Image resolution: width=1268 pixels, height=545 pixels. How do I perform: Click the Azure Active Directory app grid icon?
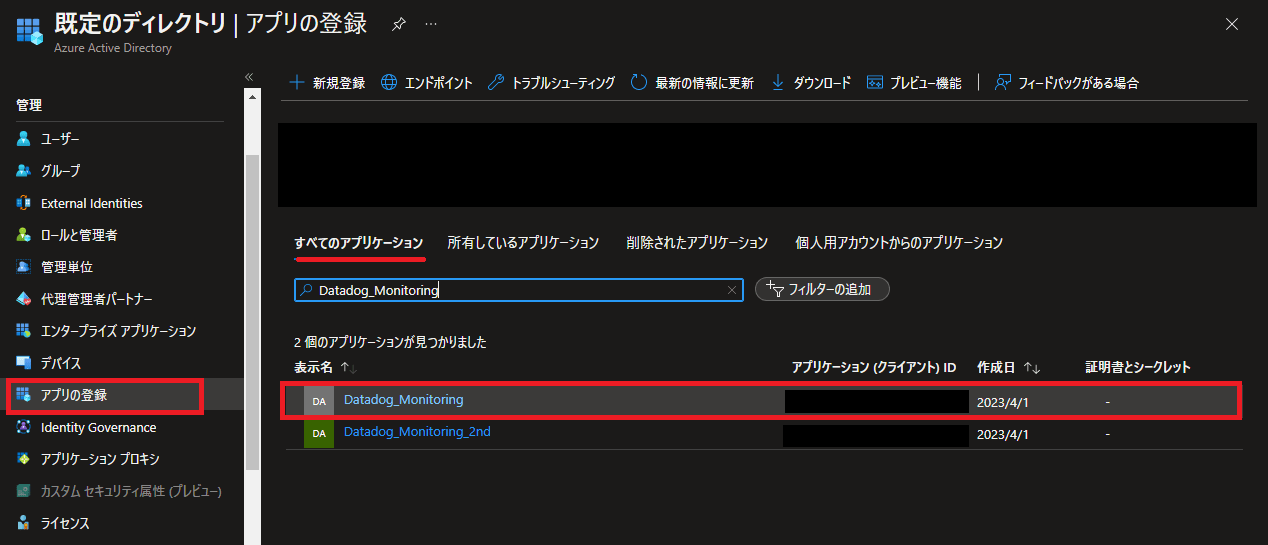pos(29,29)
